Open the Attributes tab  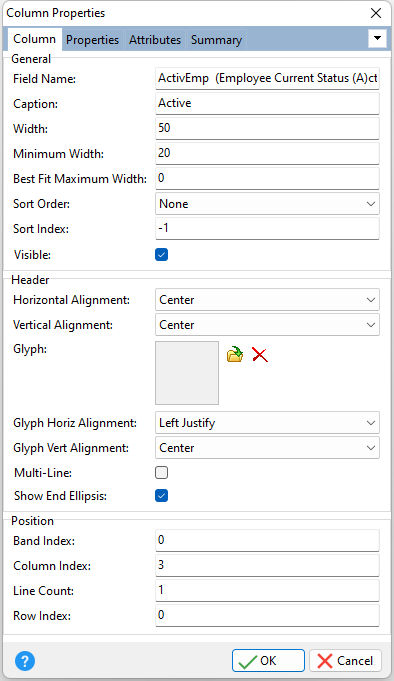click(x=155, y=40)
